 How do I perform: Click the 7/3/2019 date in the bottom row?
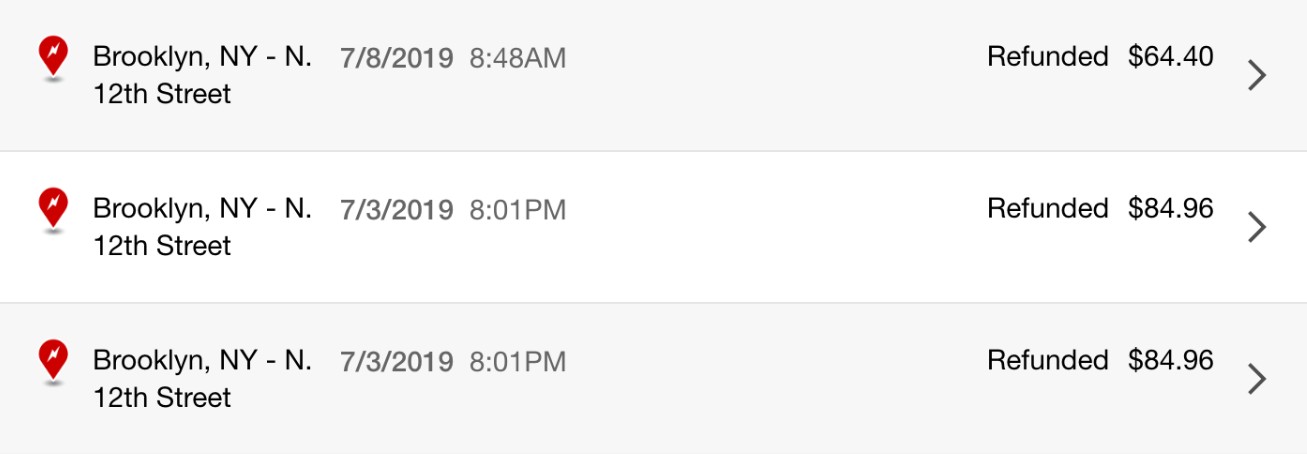(397, 361)
